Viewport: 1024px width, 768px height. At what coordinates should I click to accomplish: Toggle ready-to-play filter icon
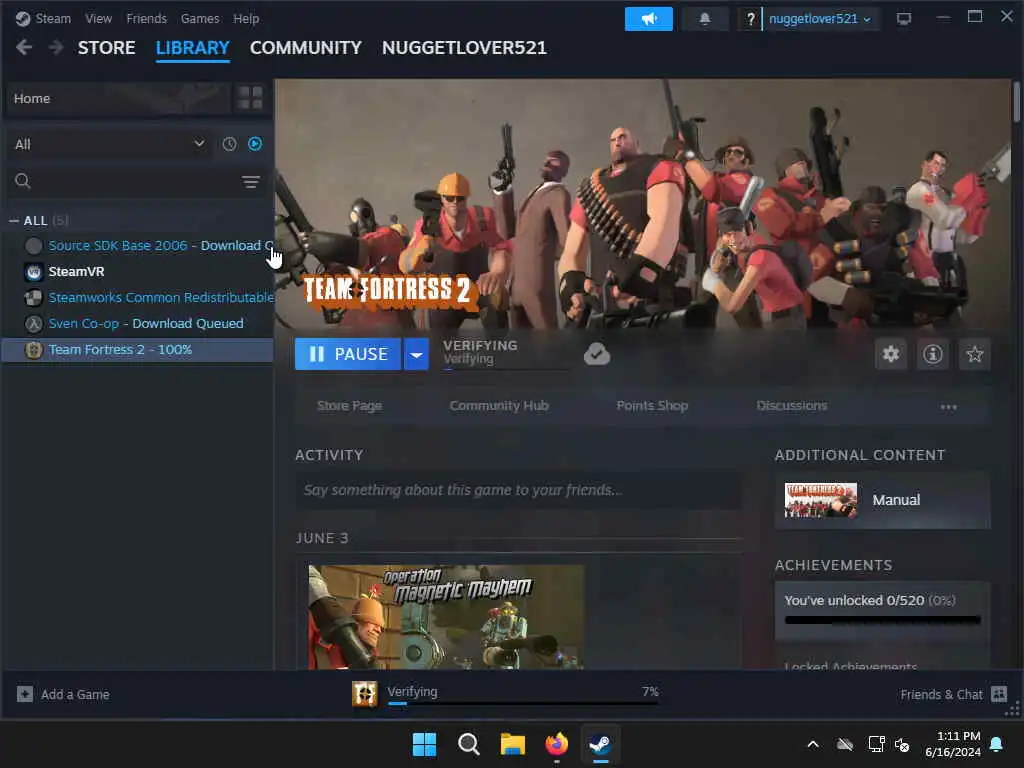pos(255,144)
